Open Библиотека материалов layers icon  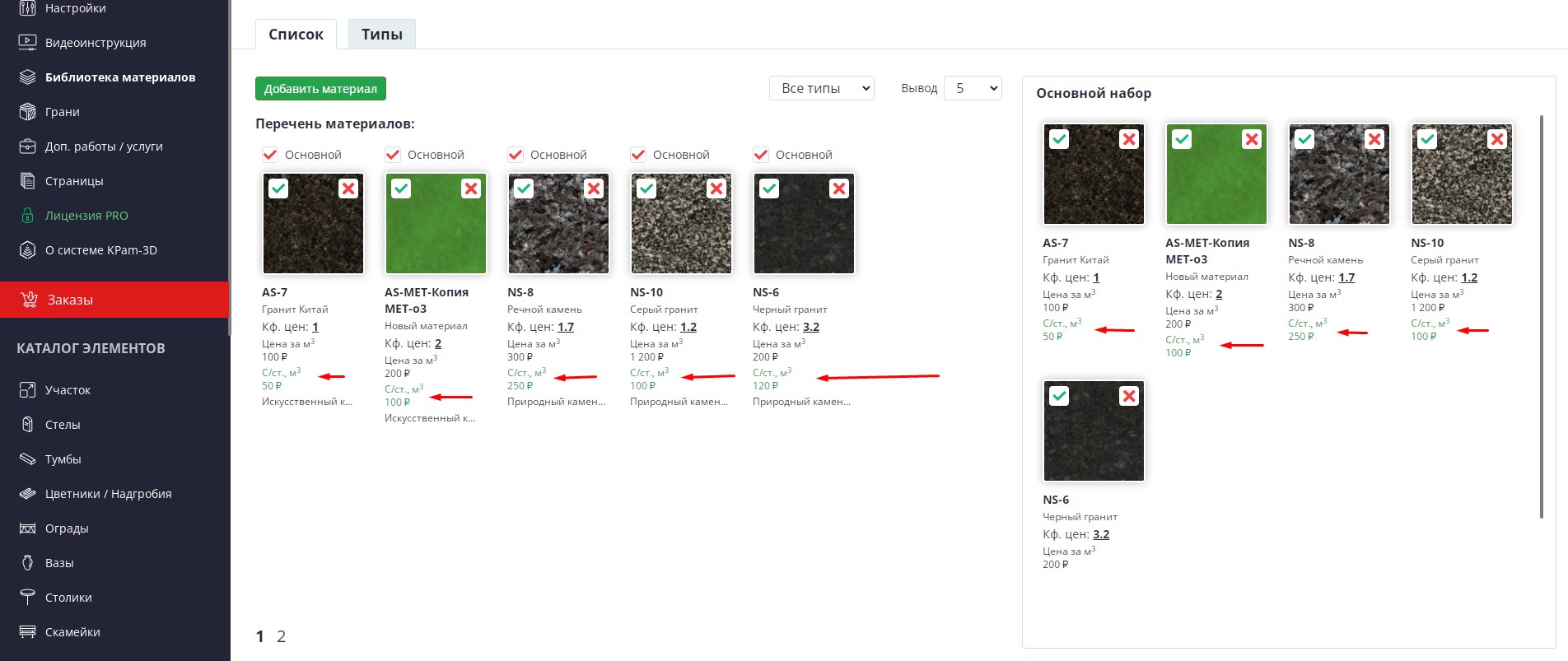pyautogui.click(x=28, y=77)
